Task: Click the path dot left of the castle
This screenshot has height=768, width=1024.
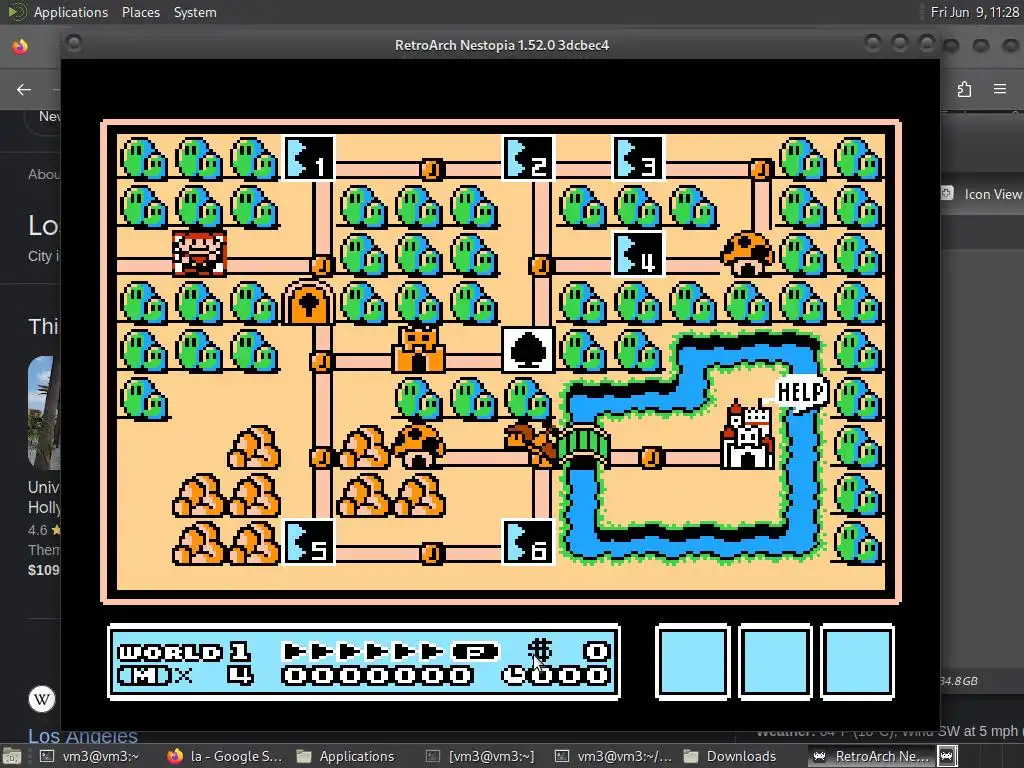Action: pos(651,457)
